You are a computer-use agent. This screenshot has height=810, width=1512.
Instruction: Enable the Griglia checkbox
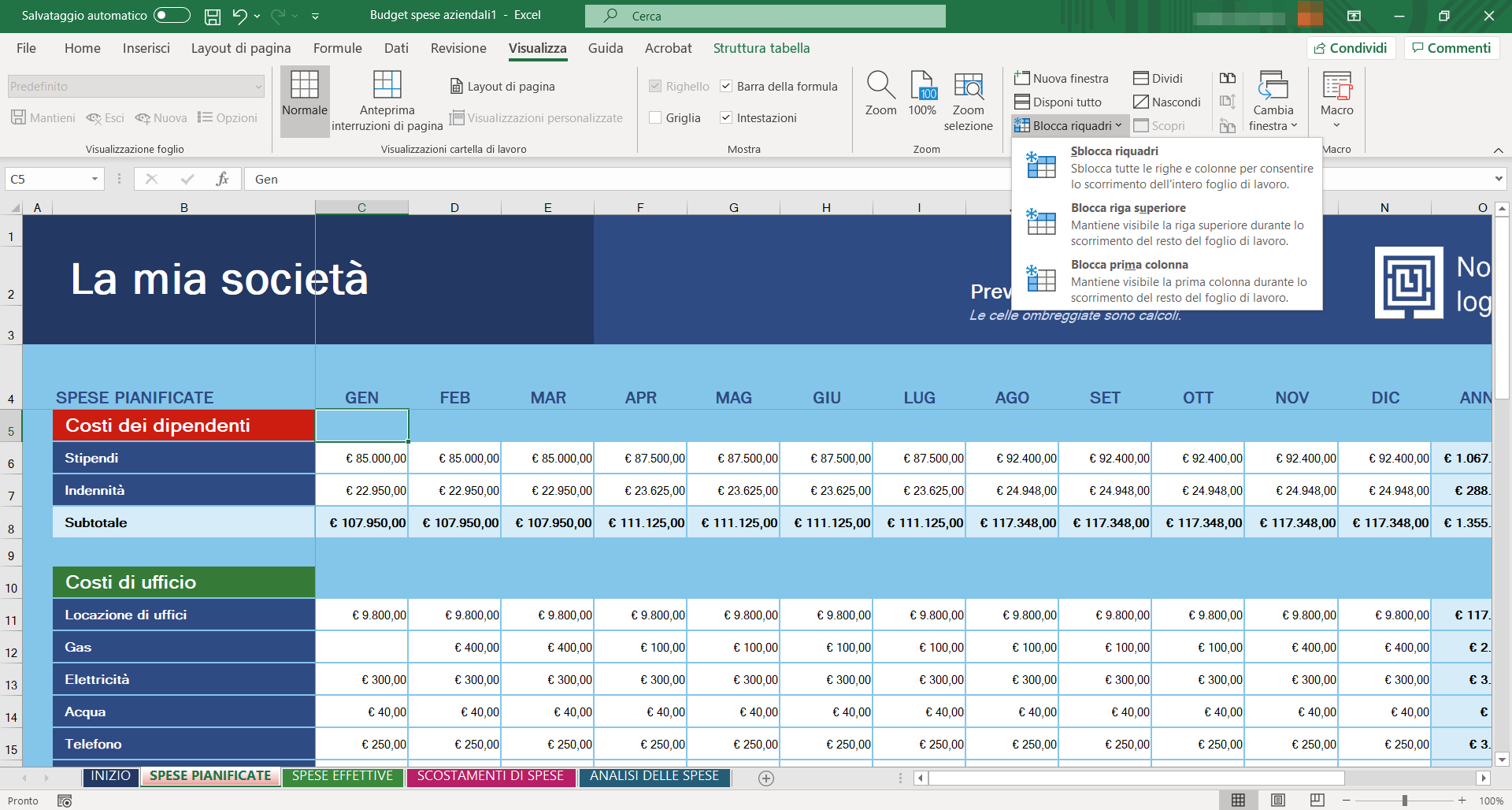click(655, 118)
